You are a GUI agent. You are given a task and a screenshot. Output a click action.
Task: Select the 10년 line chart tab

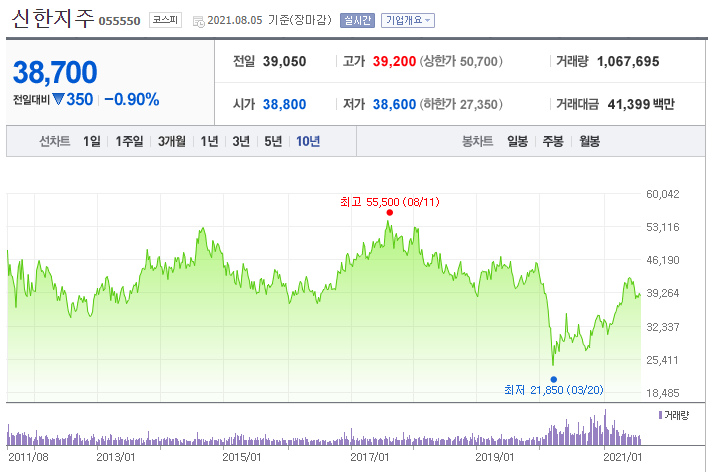coord(308,141)
